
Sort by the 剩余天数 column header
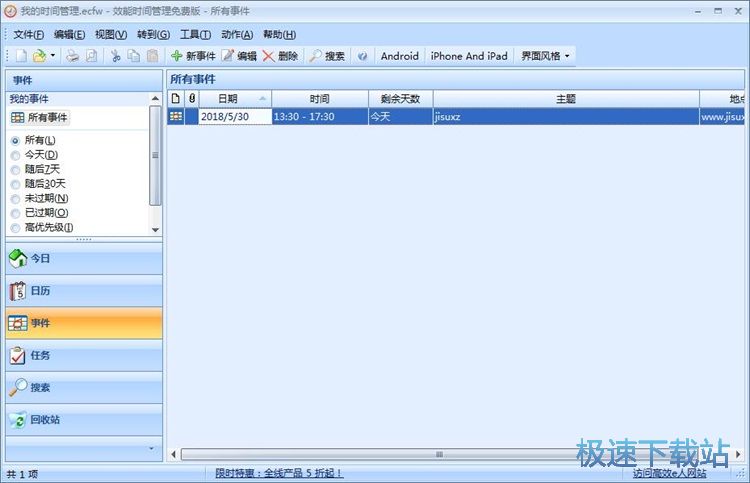(400, 99)
